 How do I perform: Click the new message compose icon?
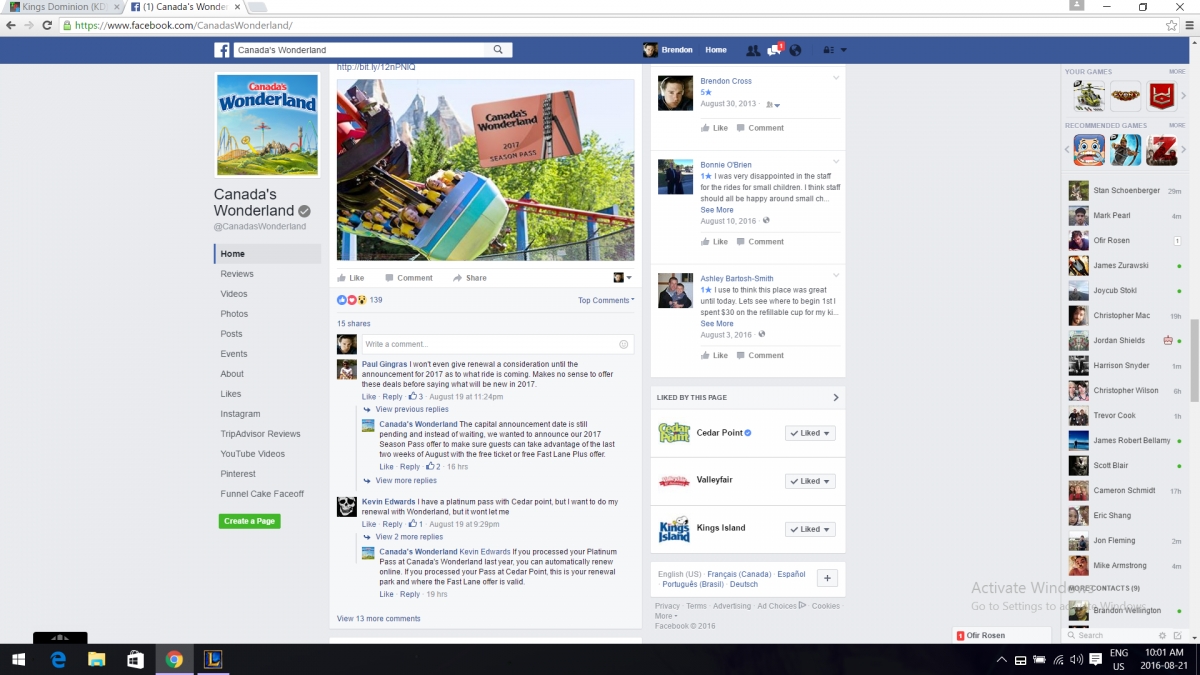pyautogui.click(x=1177, y=635)
